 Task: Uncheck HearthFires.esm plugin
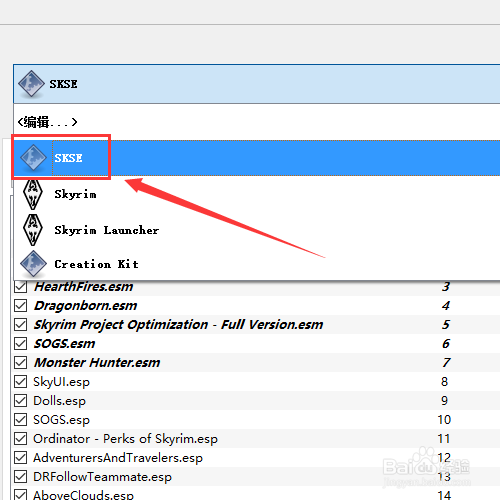tap(21, 286)
